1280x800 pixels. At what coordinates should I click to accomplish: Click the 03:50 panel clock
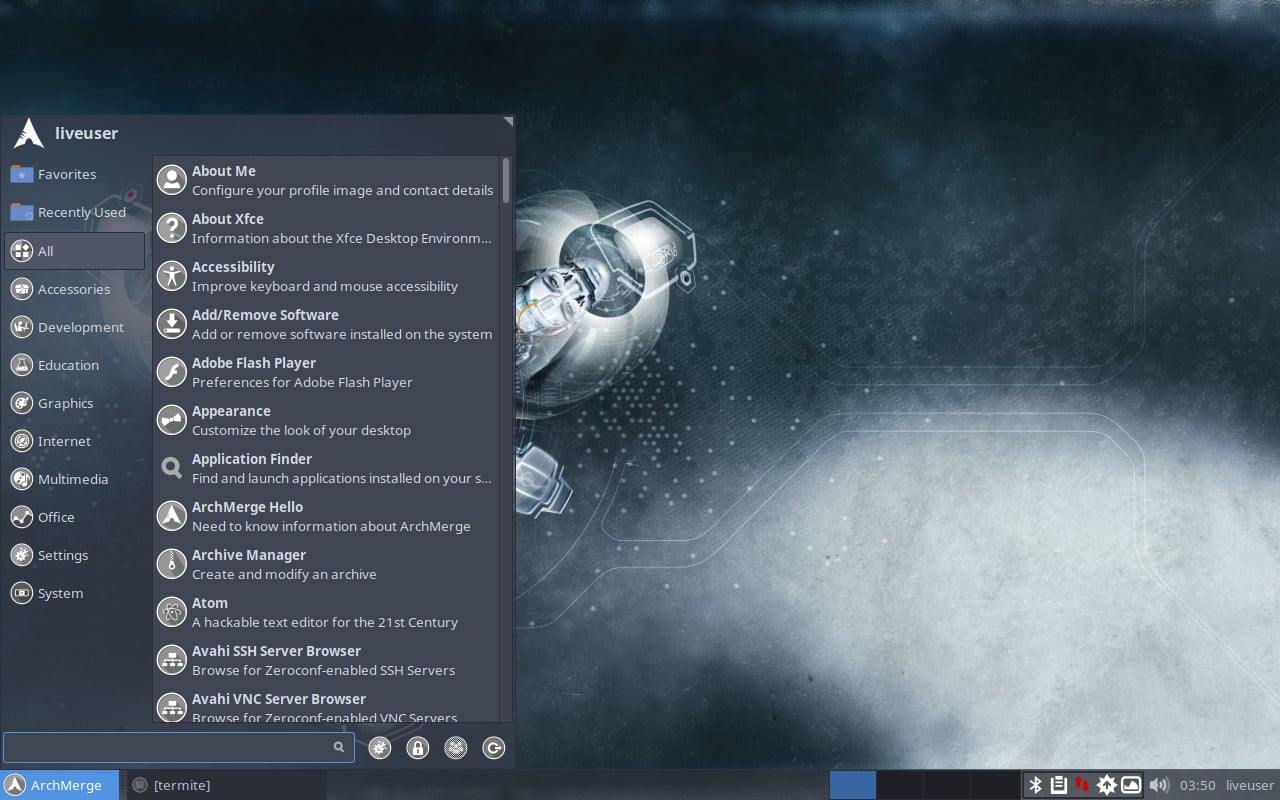[x=1197, y=785]
